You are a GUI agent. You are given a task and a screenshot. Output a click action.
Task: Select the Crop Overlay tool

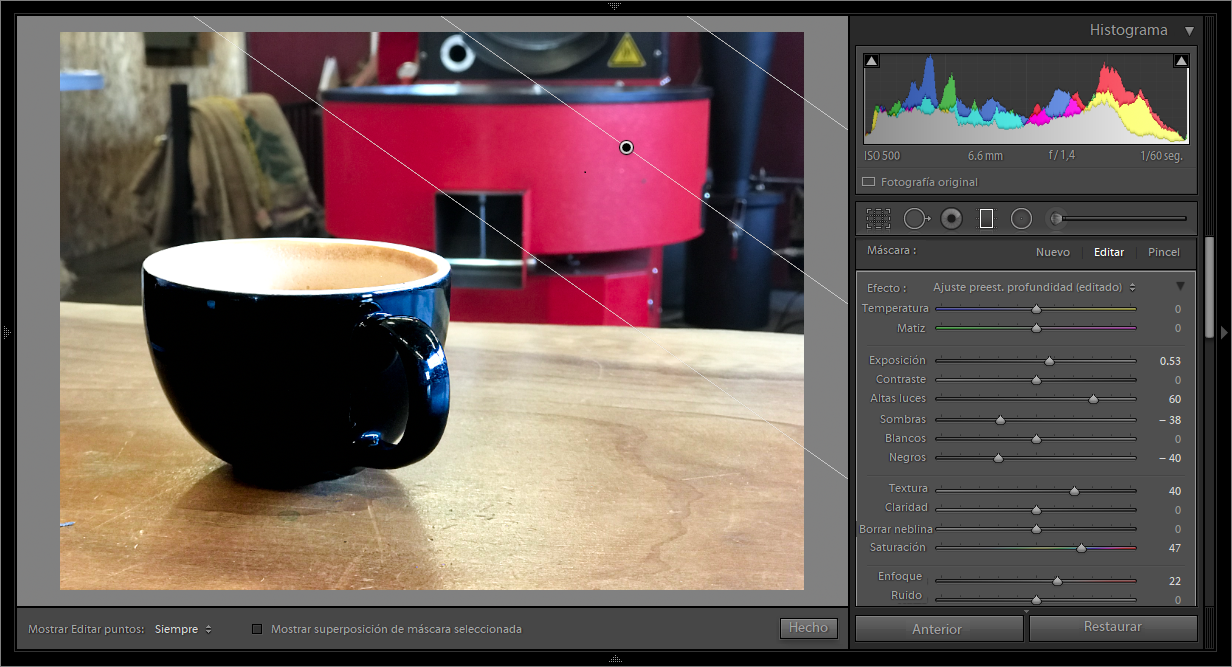pyautogui.click(x=878, y=218)
